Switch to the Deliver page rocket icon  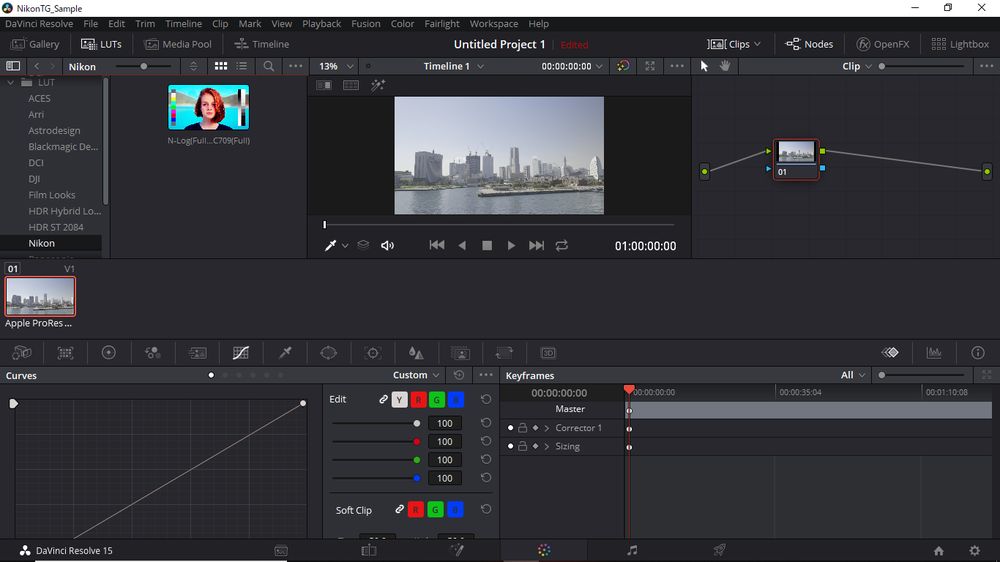coord(719,550)
